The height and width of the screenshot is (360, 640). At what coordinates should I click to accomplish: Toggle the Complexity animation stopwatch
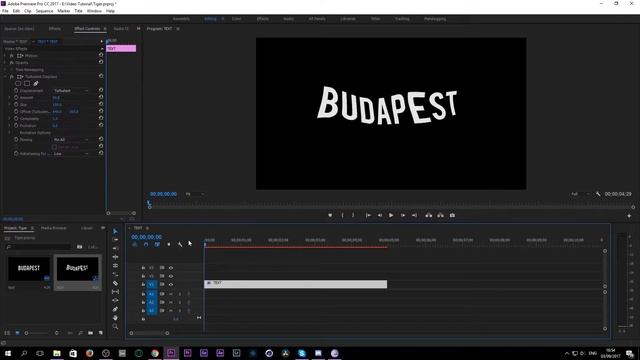click(x=16, y=118)
